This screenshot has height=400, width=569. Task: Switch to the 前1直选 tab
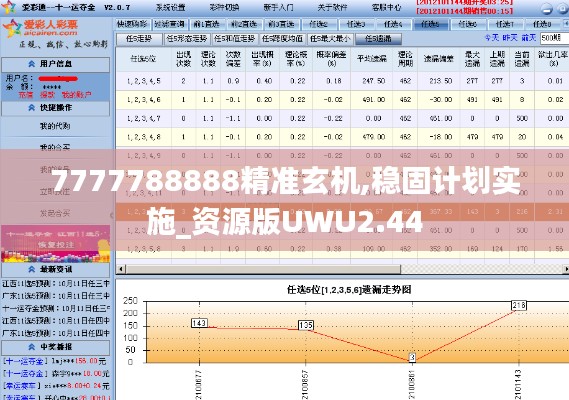[206, 24]
